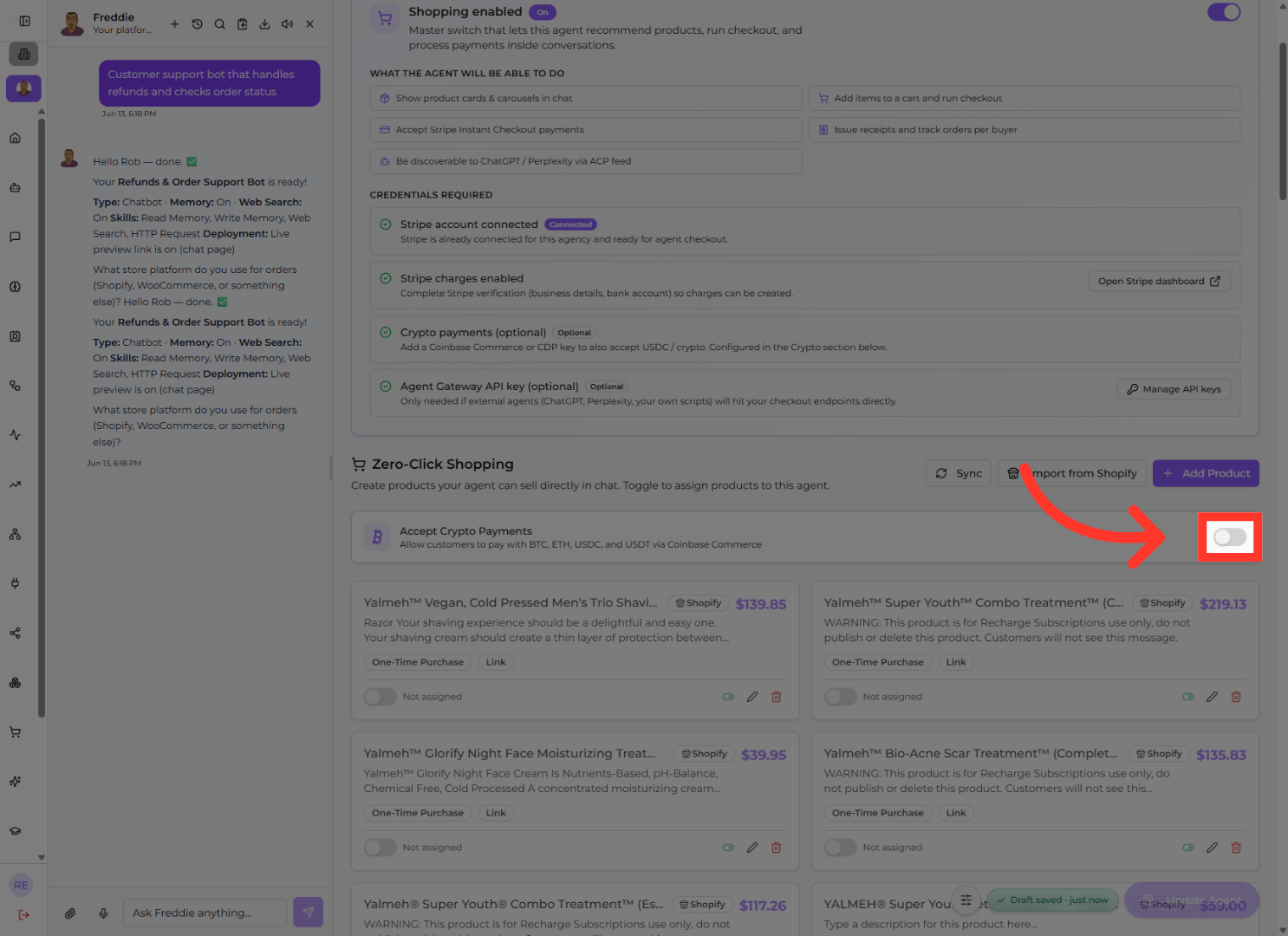Select the Freddie avatar tile in the sidebar

[x=23, y=88]
